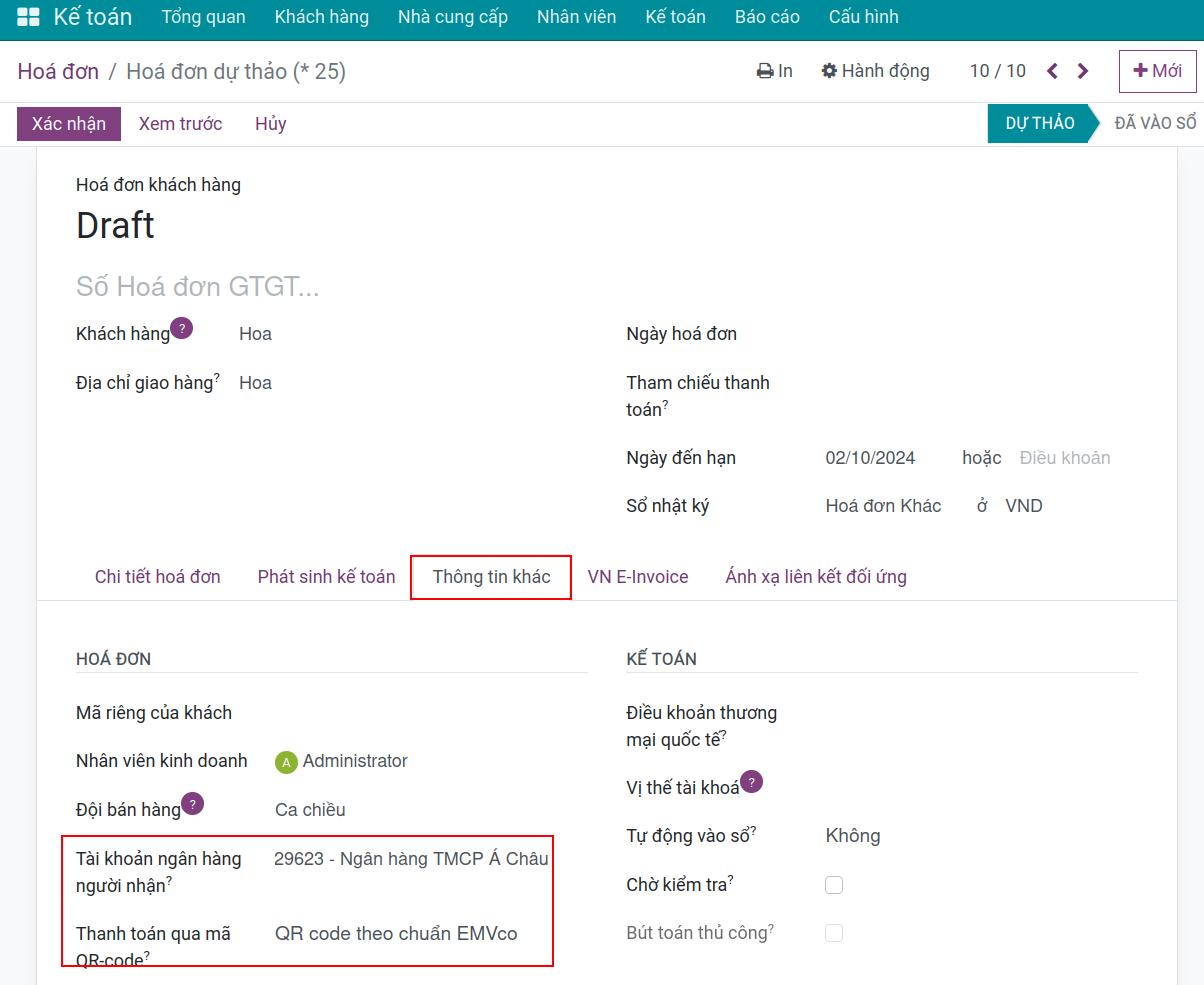Switch to Phát sinh kế toán tab

326,577
